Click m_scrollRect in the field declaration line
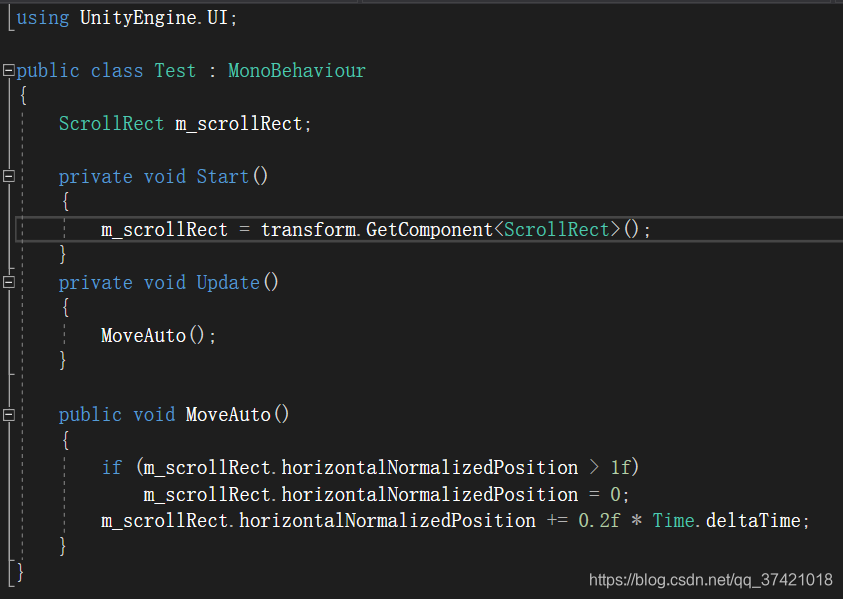Screen dimensions: 843x599 [x=239, y=124]
